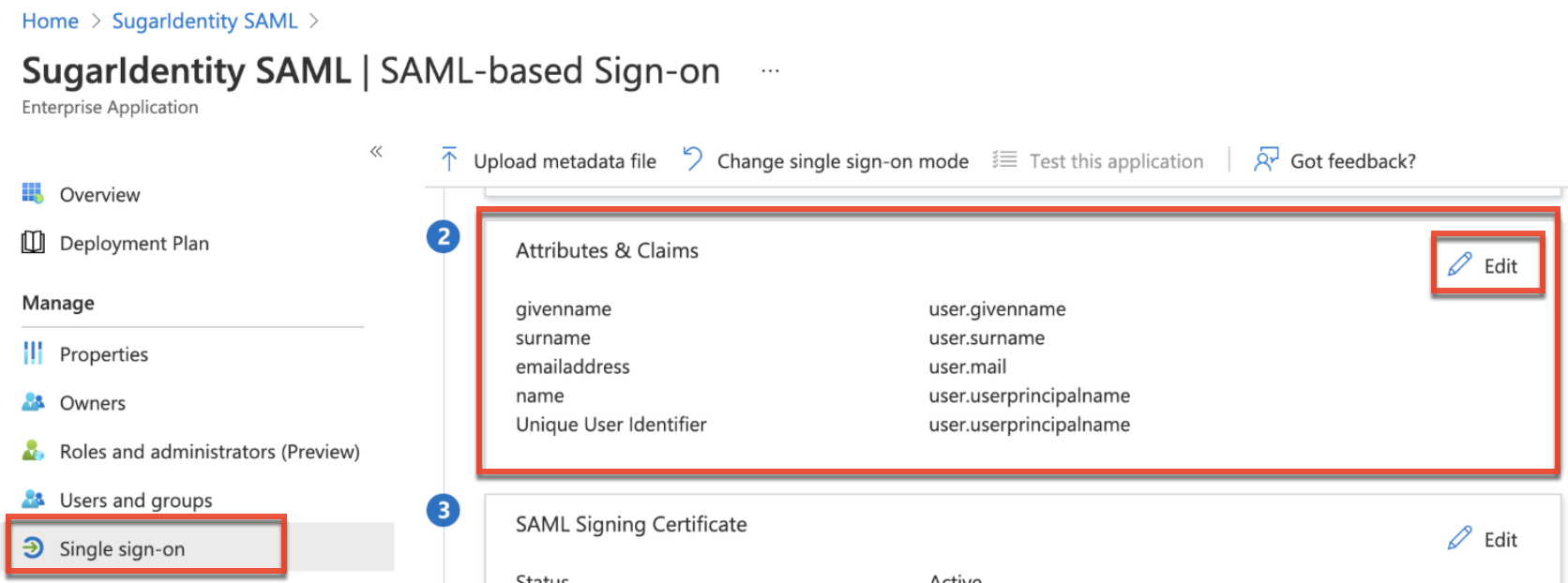The image size is (1568, 583).
Task: Click the Single sign-on sidebar icon
Action: 35,548
